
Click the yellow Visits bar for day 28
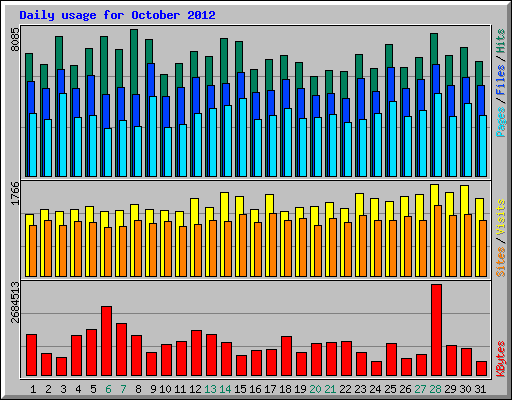434,195
